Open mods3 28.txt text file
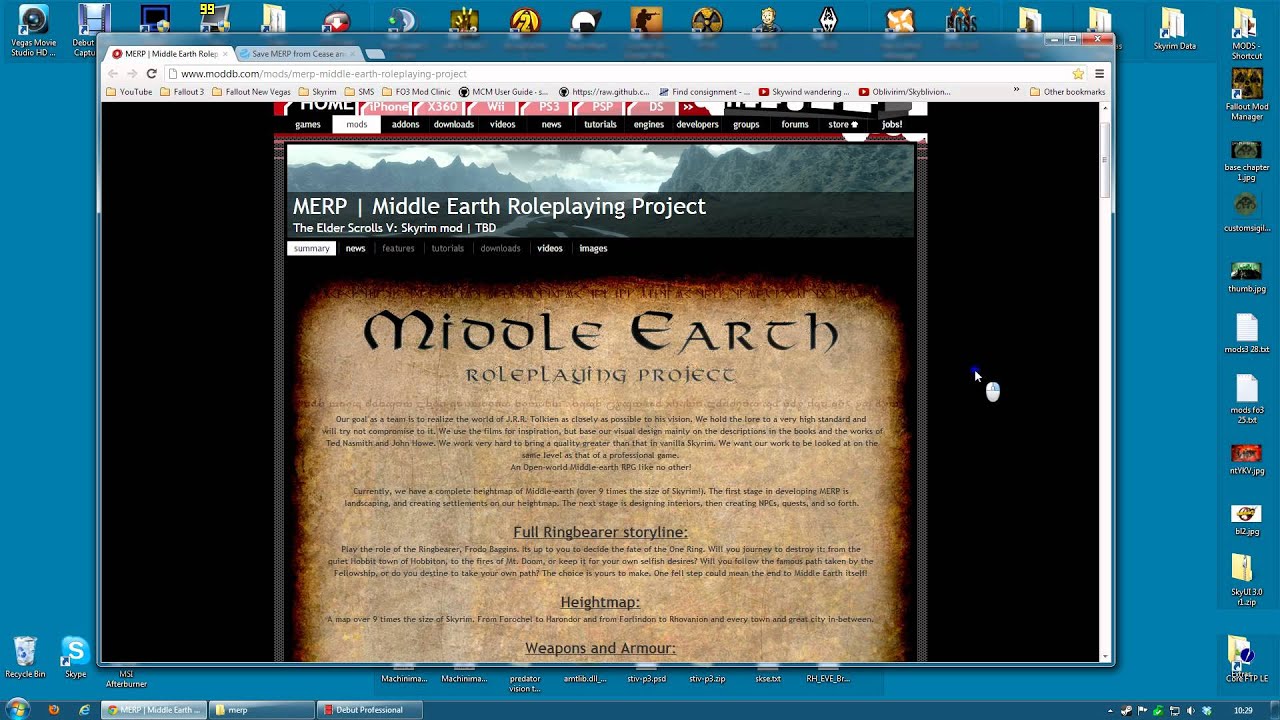Viewport: 1280px width, 720px height. [1246, 335]
